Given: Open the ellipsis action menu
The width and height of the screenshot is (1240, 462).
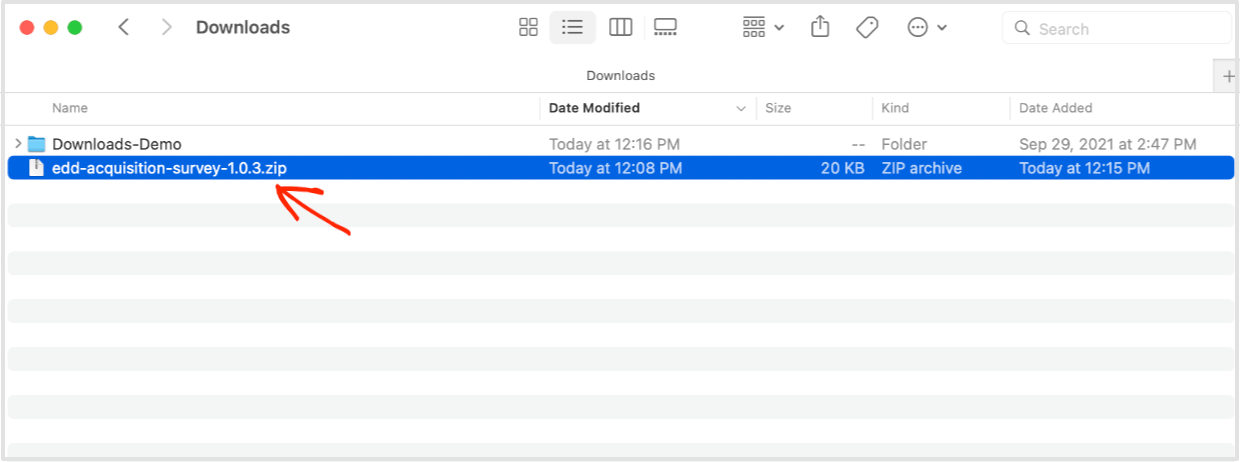Looking at the screenshot, I should 927,28.
